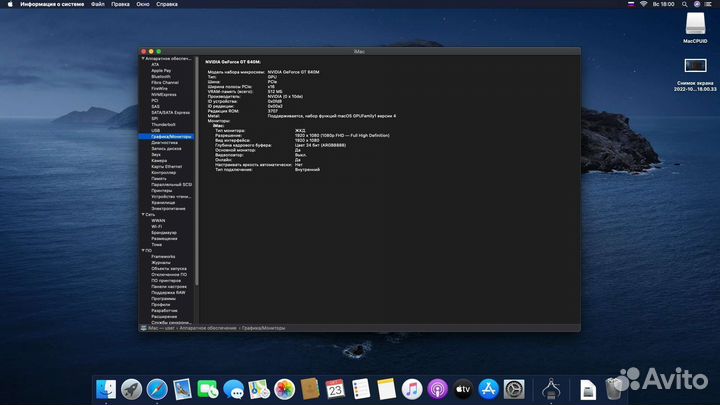Click Аппаратное обеспечение in bottom path bar
Image resolution: width=720 pixels, height=405 pixels.
[x=208, y=328]
